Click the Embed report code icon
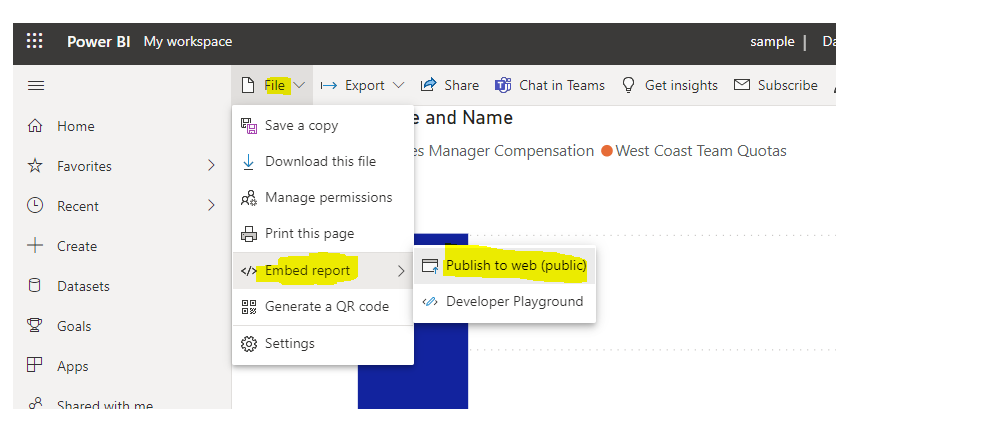Screen dimensions: 995x427 point(249,271)
